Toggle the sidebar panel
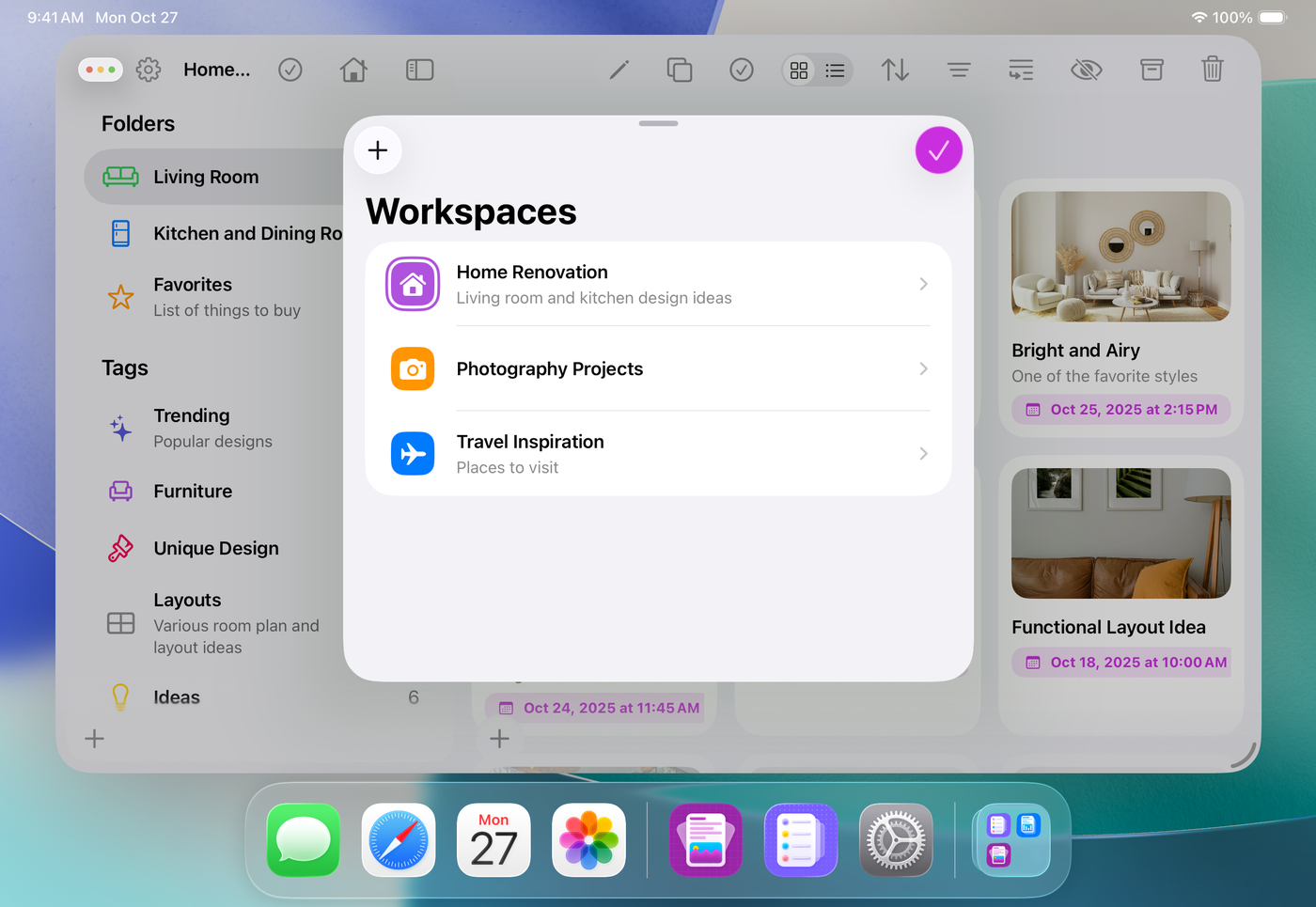 pyautogui.click(x=419, y=70)
